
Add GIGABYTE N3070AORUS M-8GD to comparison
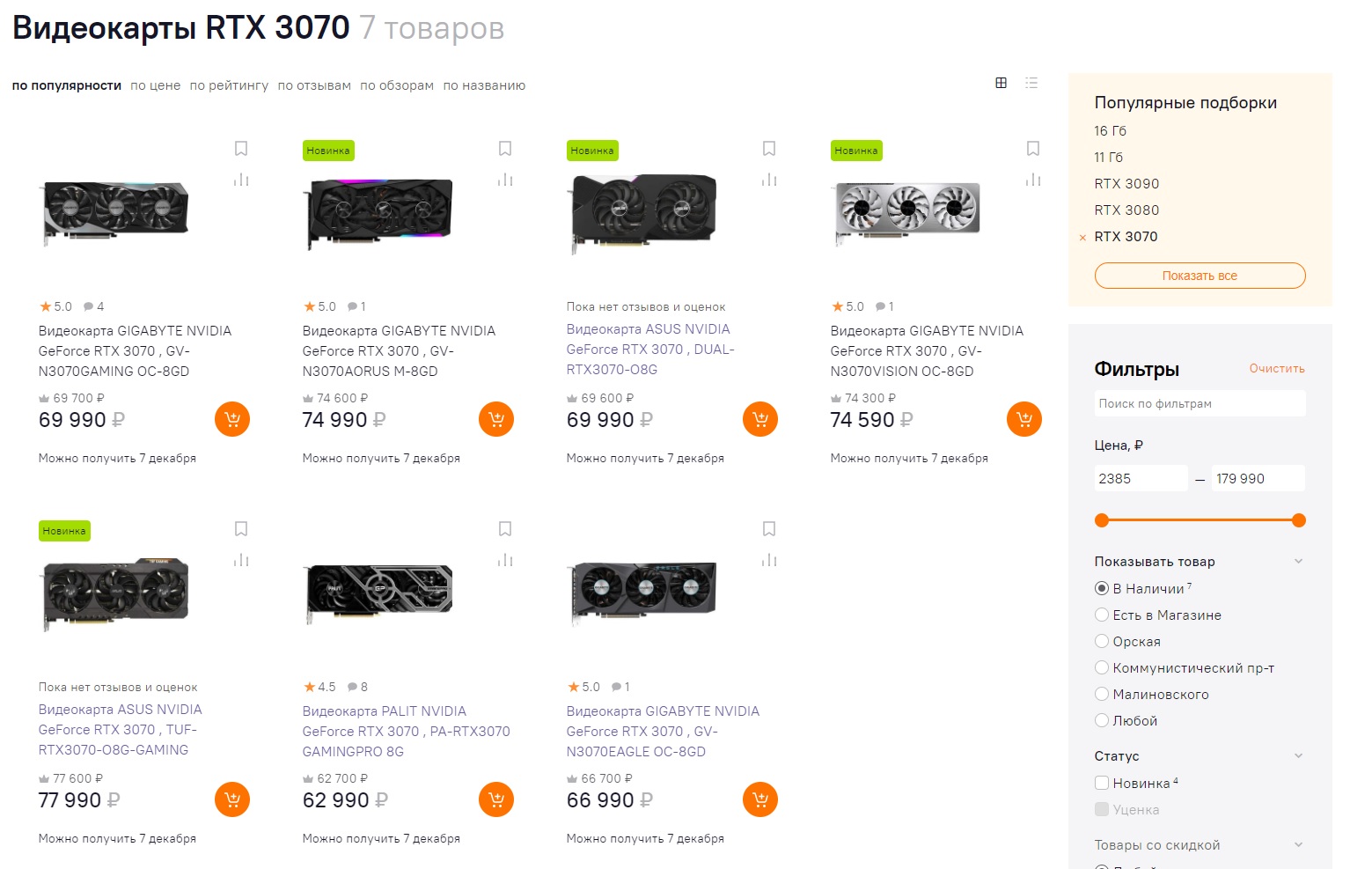click(505, 180)
